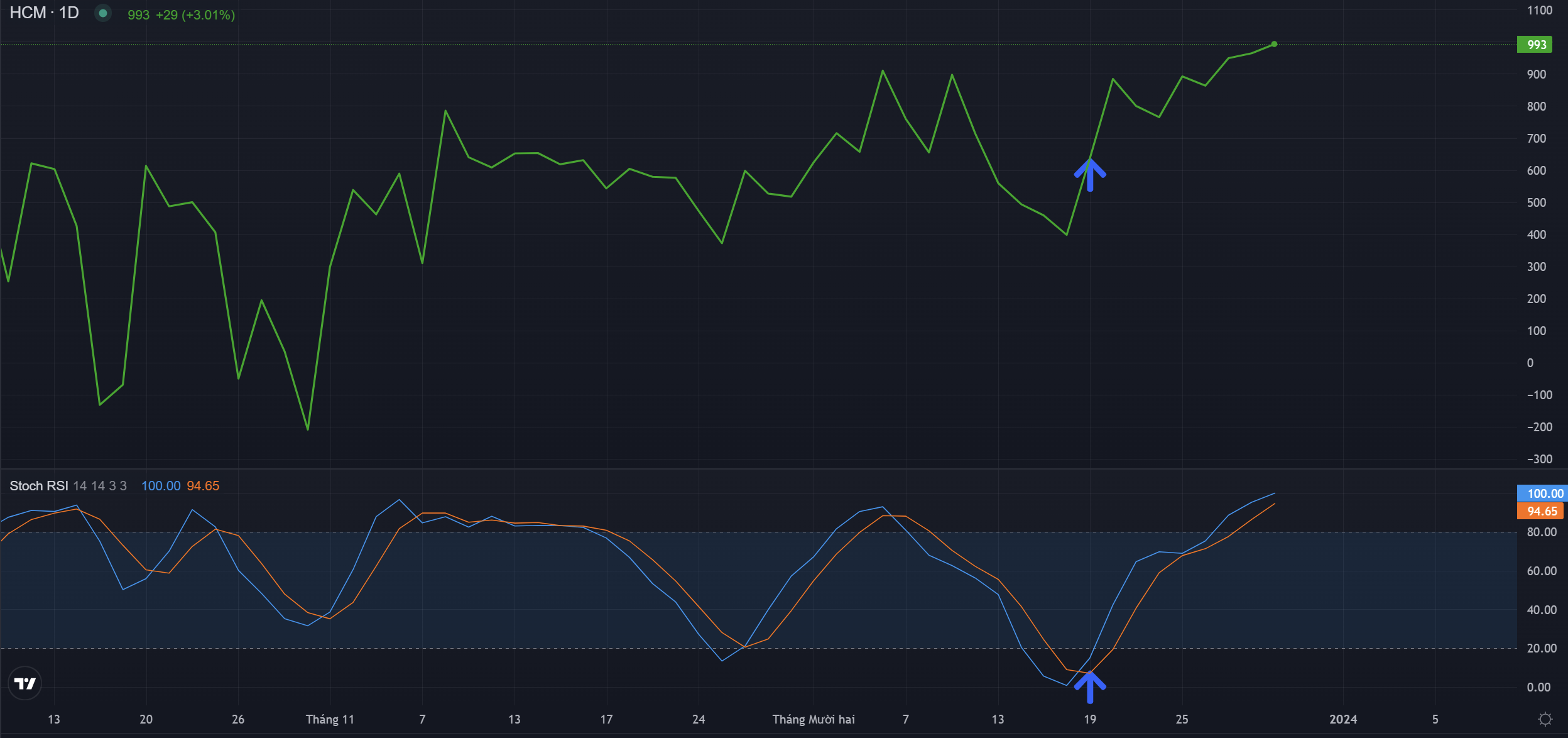The image size is (1568, 738).
Task: Select the Stoch RSI indicator title
Action: coord(39,486)
